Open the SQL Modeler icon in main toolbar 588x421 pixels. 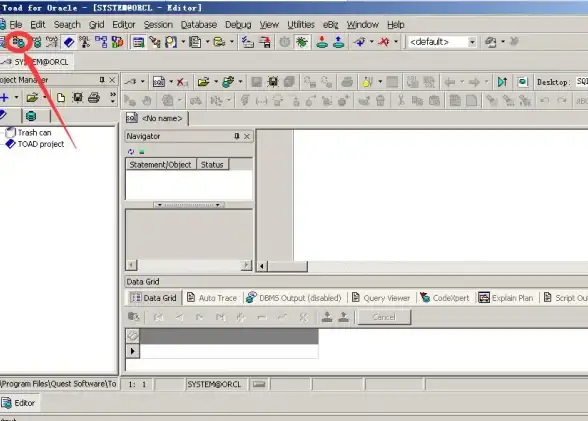(85, 42)
